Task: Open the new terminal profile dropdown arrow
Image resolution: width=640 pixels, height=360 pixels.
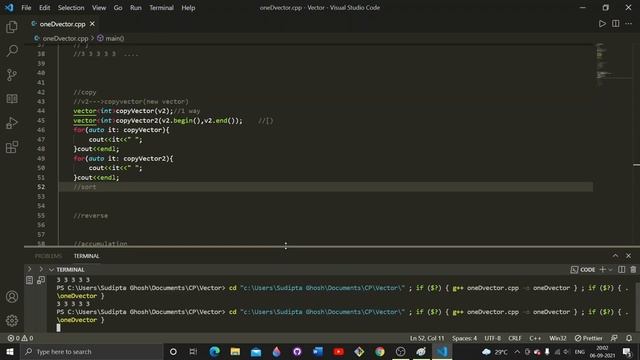Action: [x=611, y=269]
